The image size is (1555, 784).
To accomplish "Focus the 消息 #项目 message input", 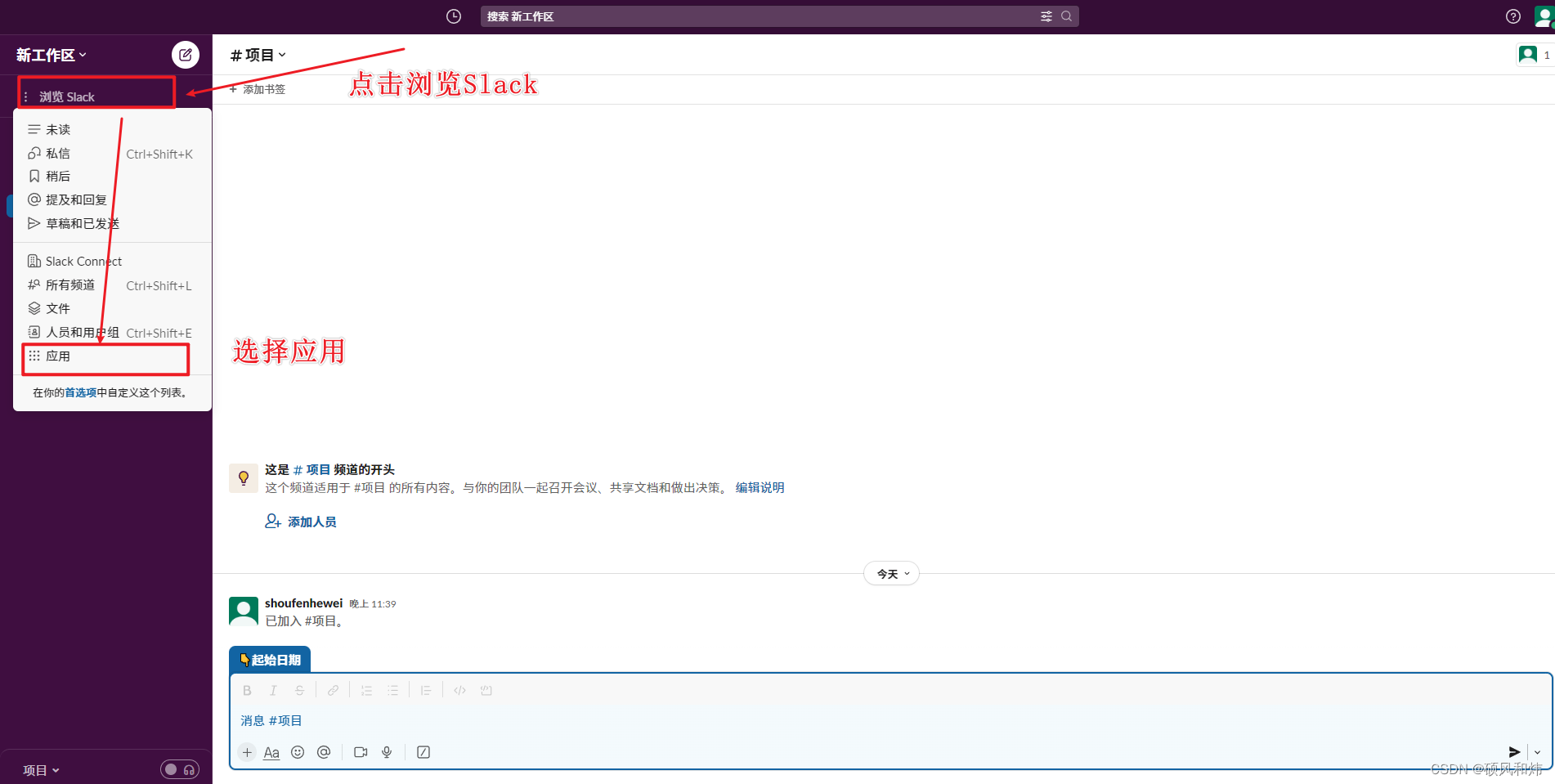I will click(891, 720).
